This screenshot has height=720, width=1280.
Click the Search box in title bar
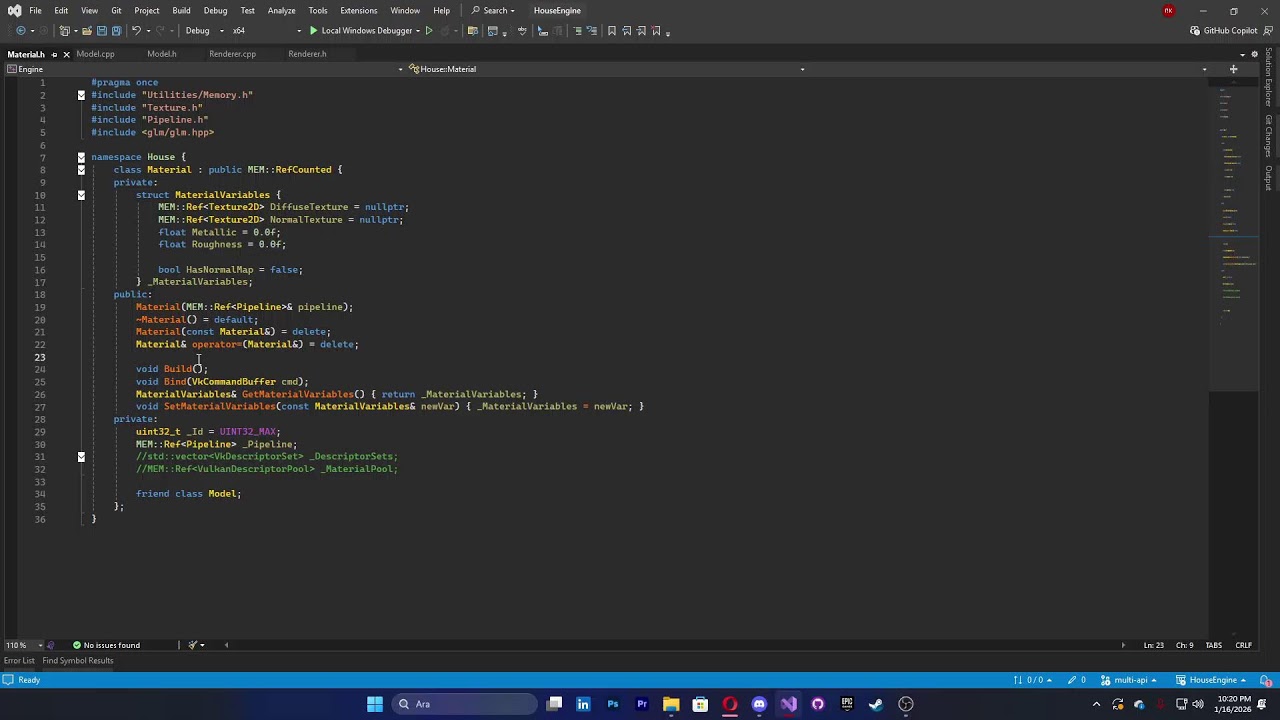coord(493,11)
